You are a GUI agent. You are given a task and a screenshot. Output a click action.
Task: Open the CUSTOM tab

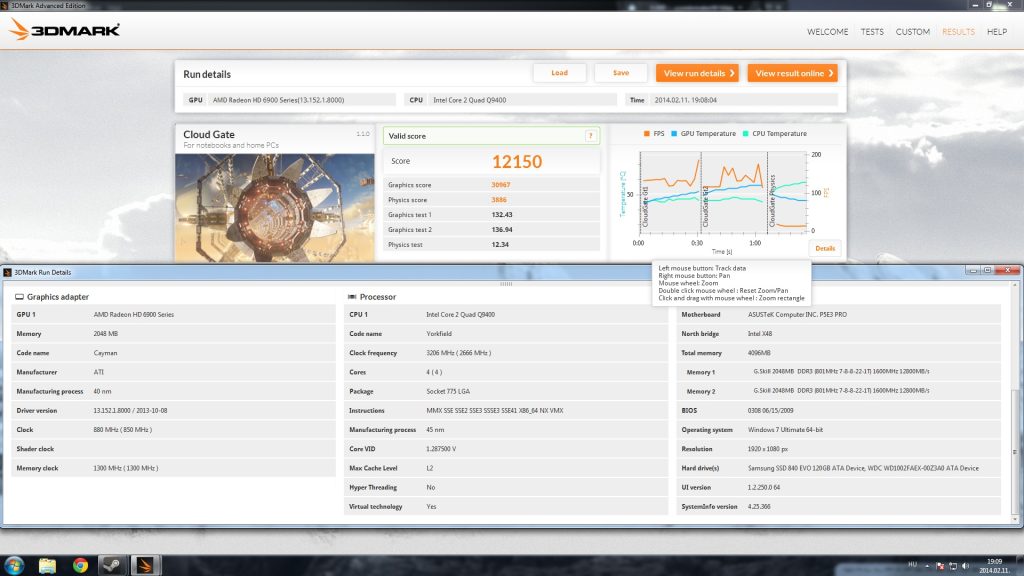[912, 31]
